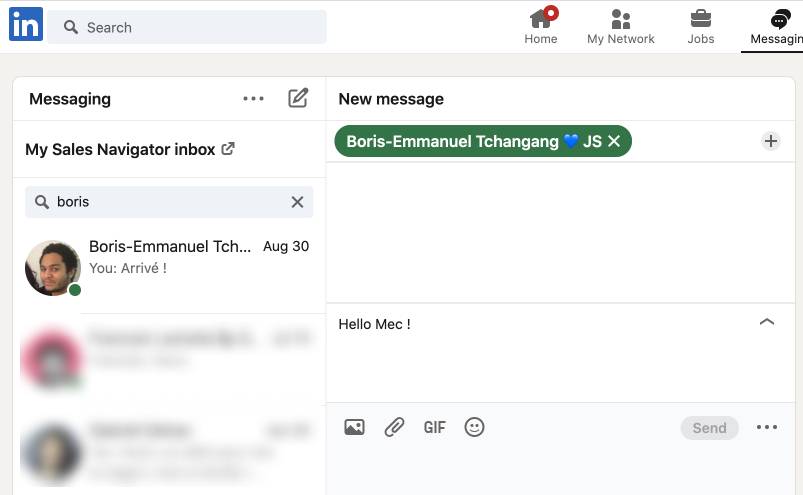
Task: Attach a file with paperclip icon
Action: click(x=394, y=427)
